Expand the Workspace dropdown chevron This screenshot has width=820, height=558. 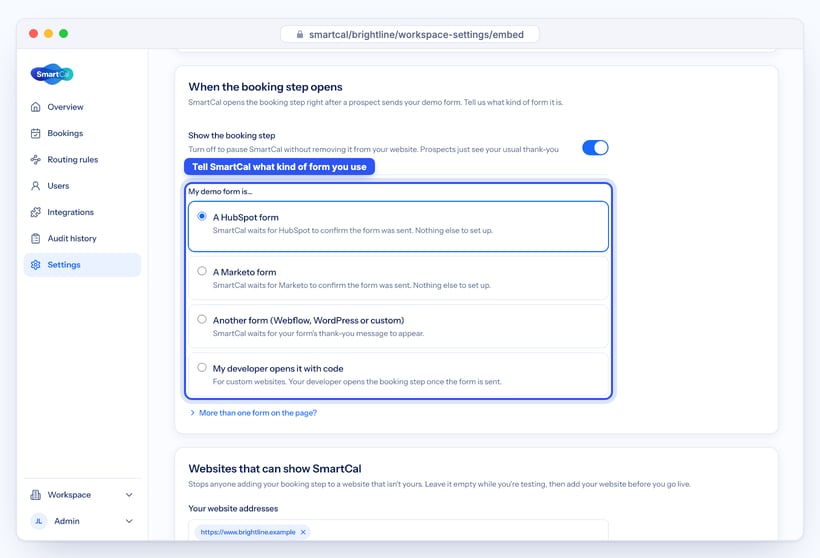click(129, 495)
